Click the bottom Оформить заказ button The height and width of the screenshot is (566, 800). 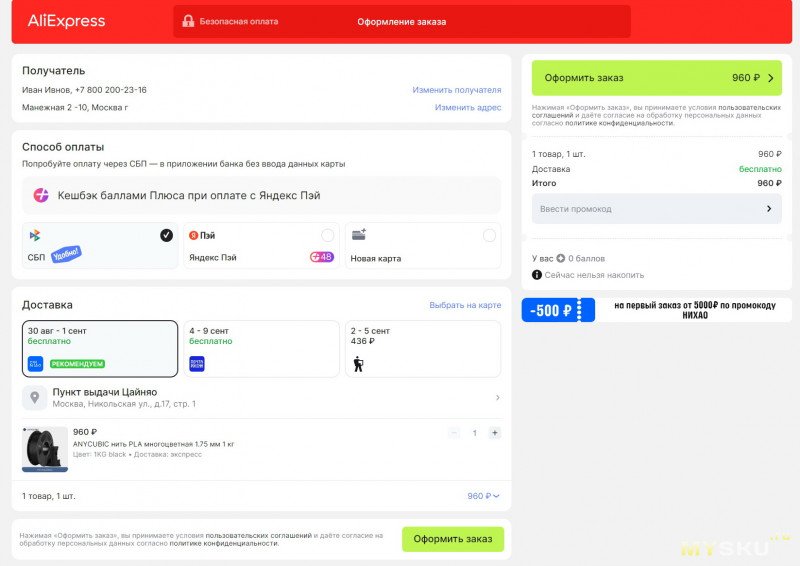(x=453, y=539)
